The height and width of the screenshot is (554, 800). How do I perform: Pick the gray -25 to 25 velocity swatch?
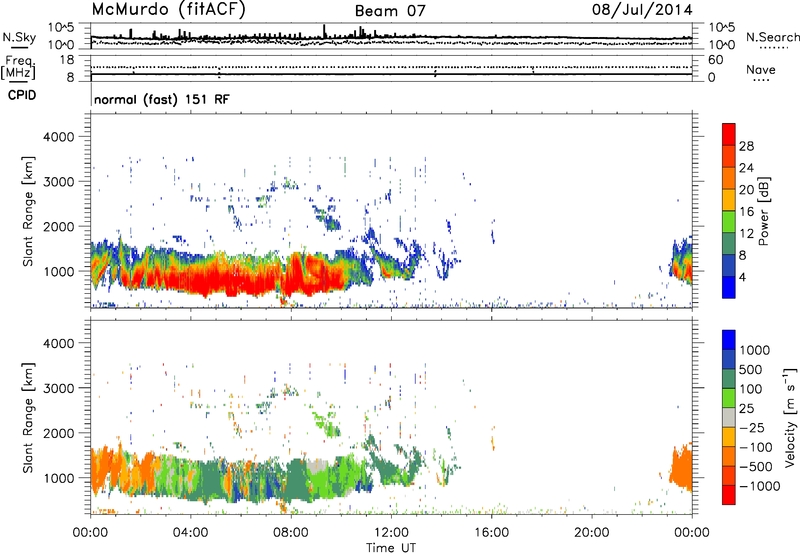point(729,417)
